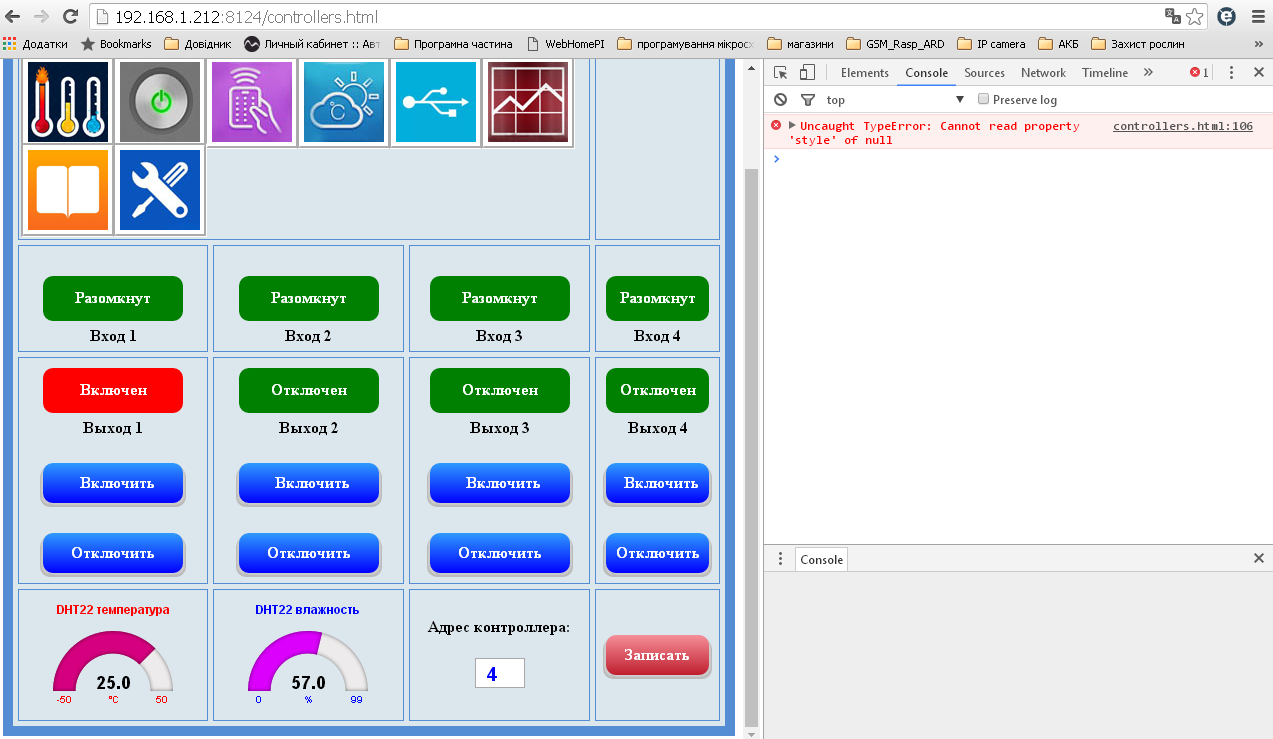Screen dimensions: 1273x739
Task: Open the Програмна частина bookmarks folder
Action: (454, 44)
